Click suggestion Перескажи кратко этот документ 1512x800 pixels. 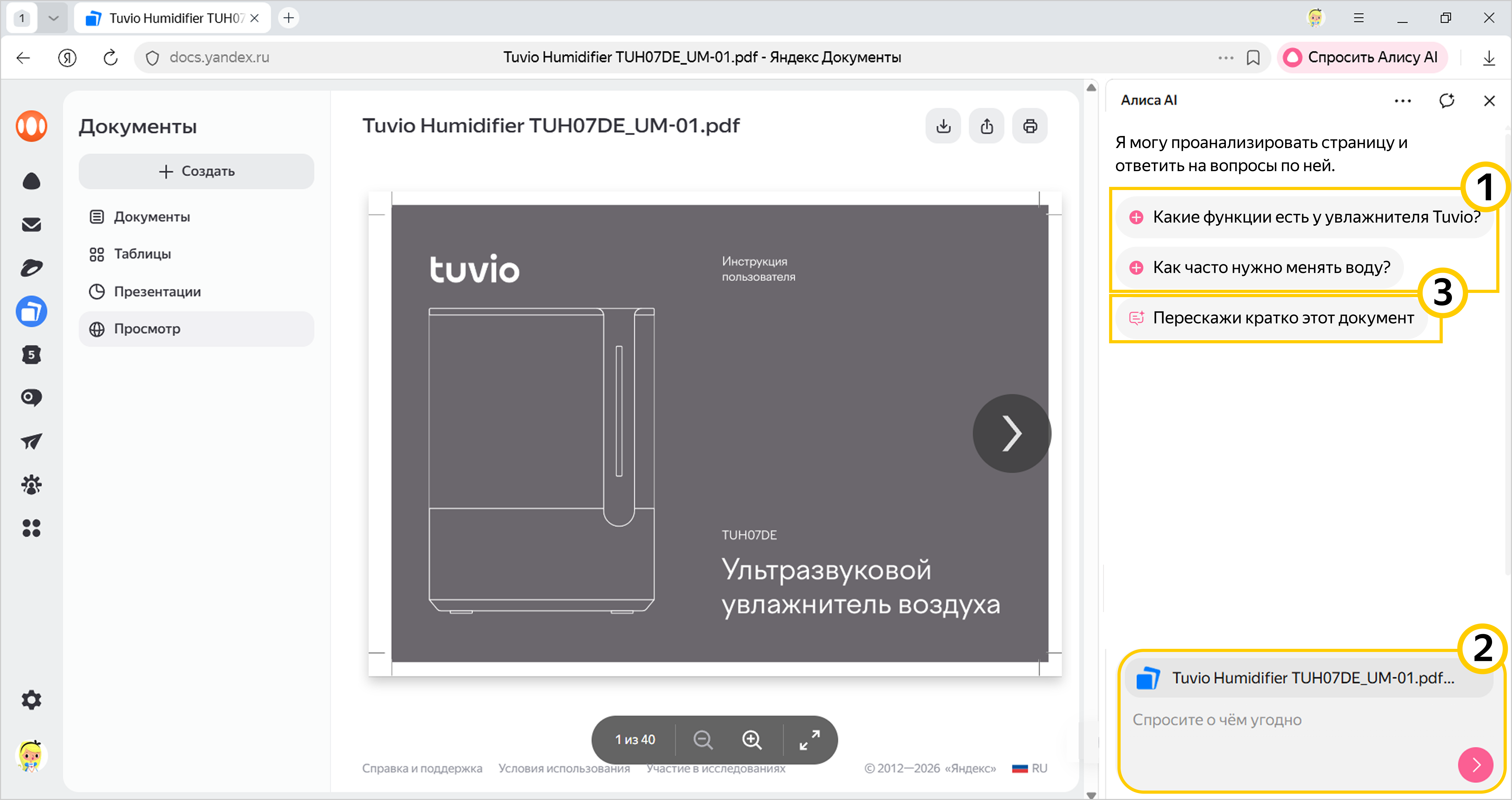pos(1282,318)
